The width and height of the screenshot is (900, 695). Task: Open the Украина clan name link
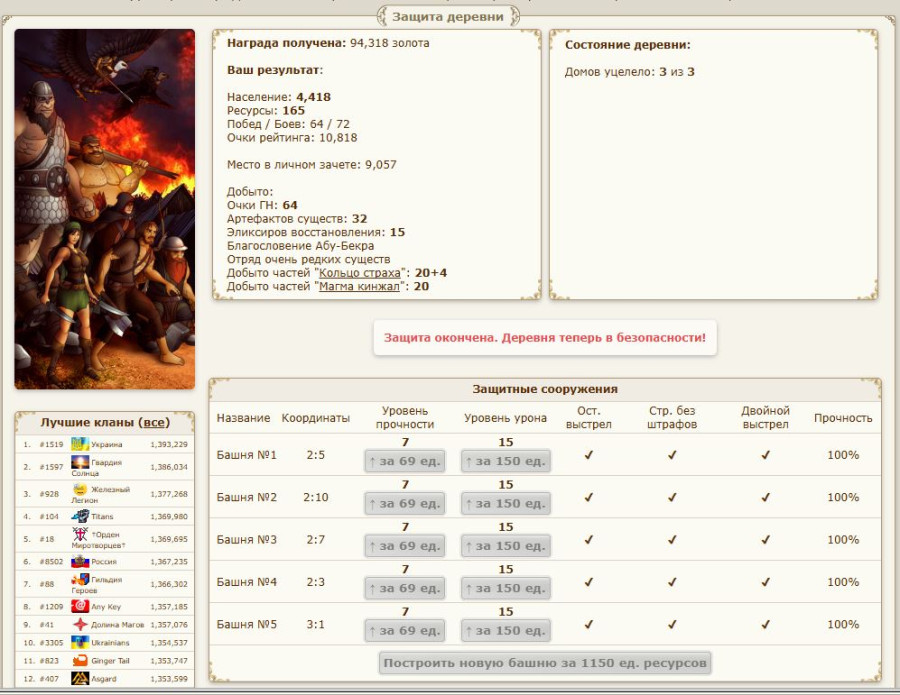(107, 444)
